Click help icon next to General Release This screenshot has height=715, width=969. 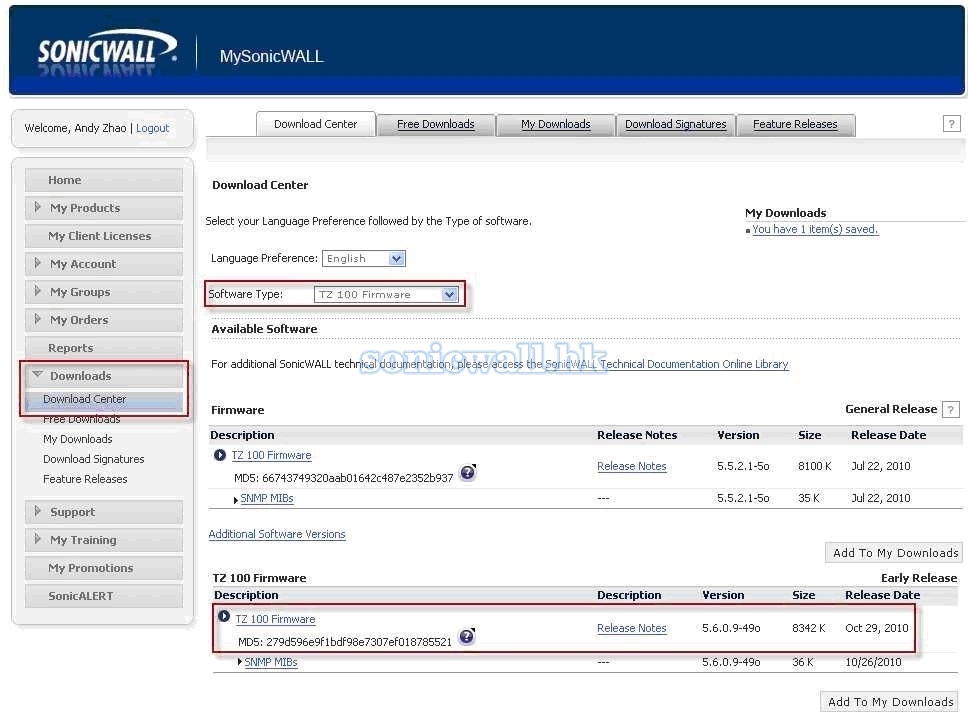tap(951, 409)
